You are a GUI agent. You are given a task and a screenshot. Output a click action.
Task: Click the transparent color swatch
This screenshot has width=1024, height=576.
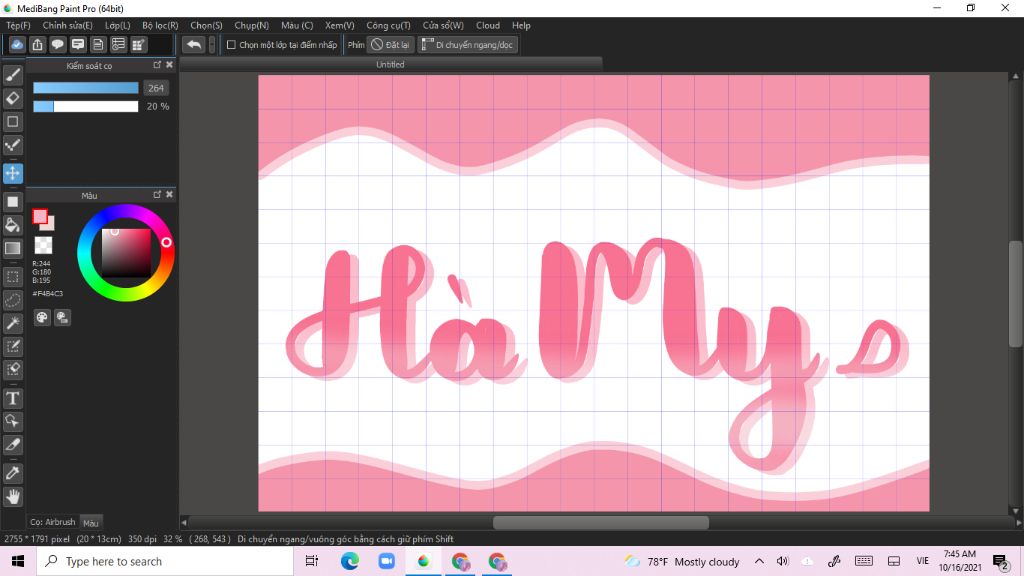pos(43,244)
